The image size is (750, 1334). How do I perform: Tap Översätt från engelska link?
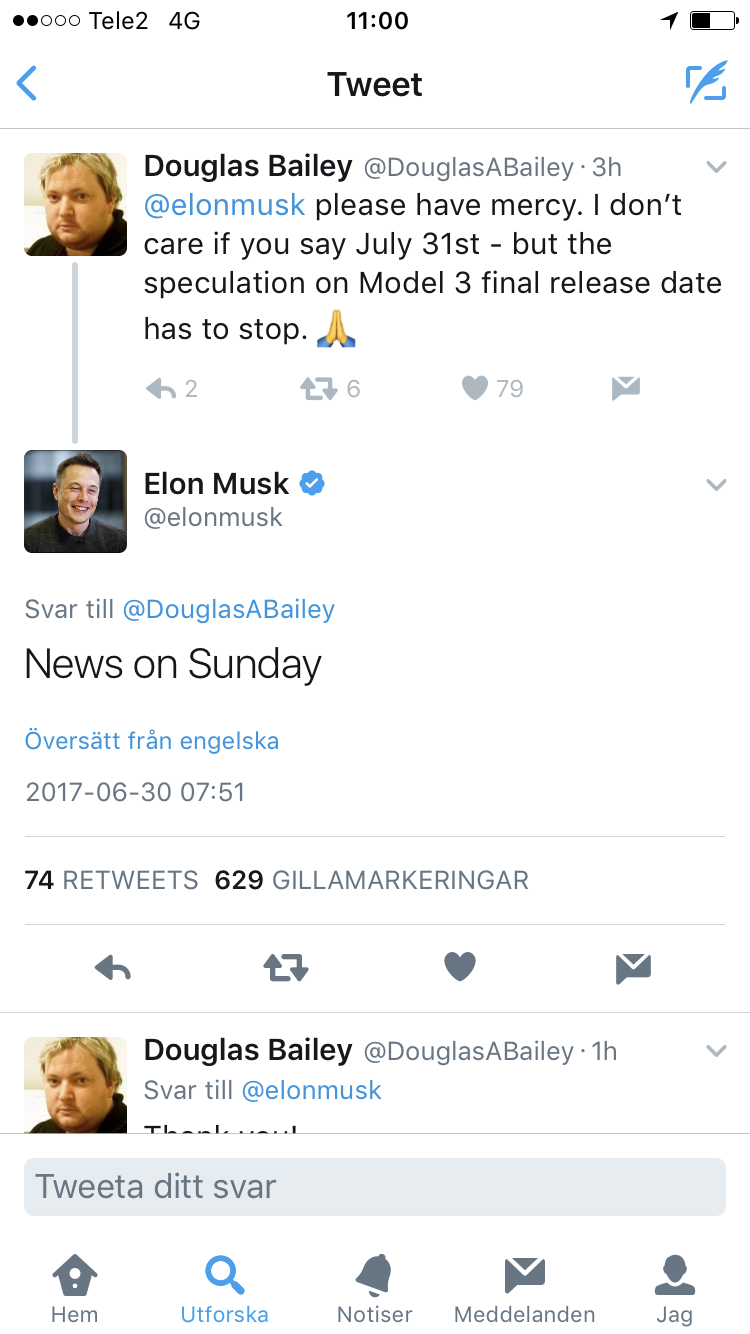coord(152,741)
